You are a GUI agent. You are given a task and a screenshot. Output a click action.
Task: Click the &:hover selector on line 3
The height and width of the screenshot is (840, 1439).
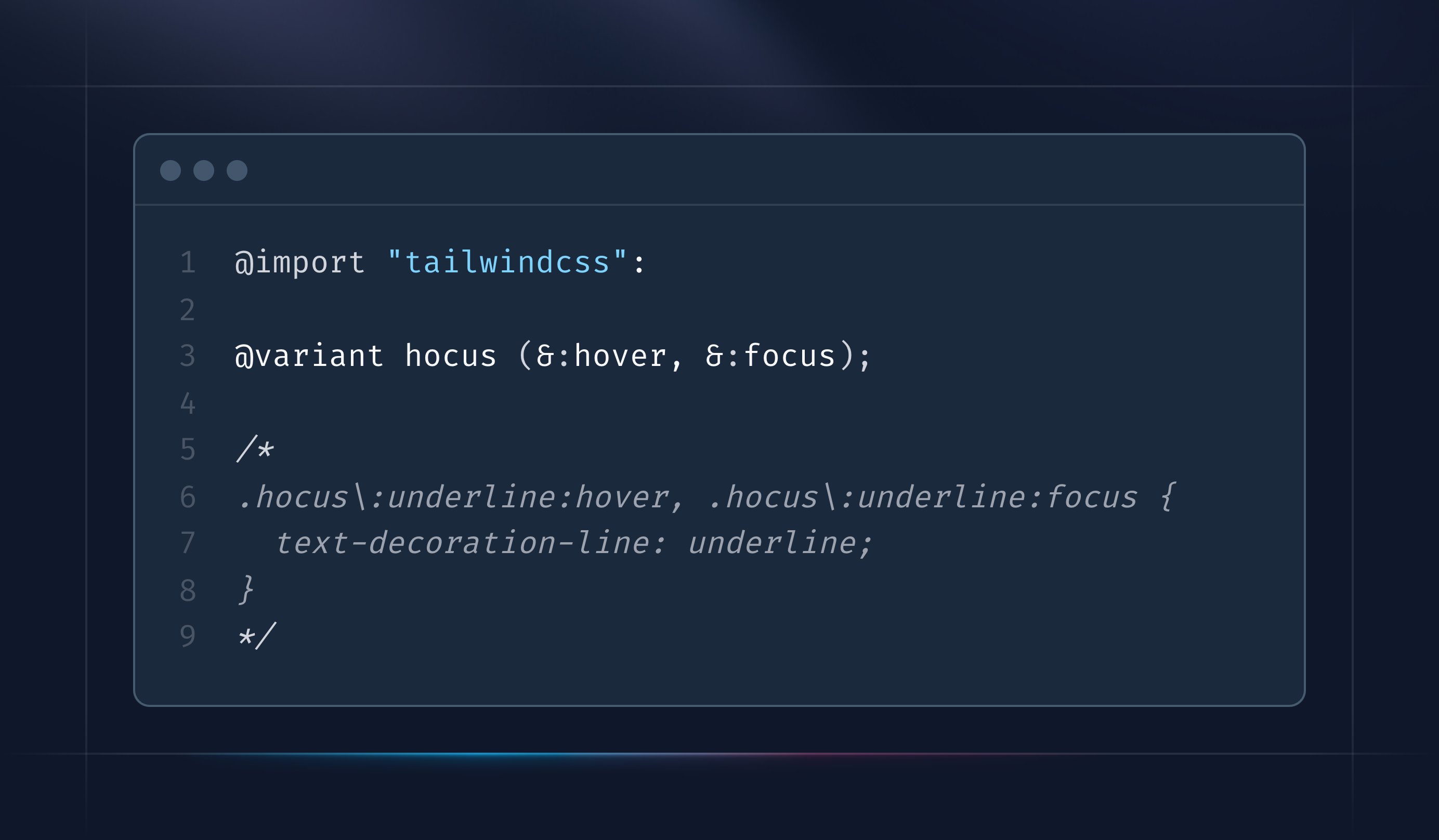pyautogui.click(x=602, y=357)
